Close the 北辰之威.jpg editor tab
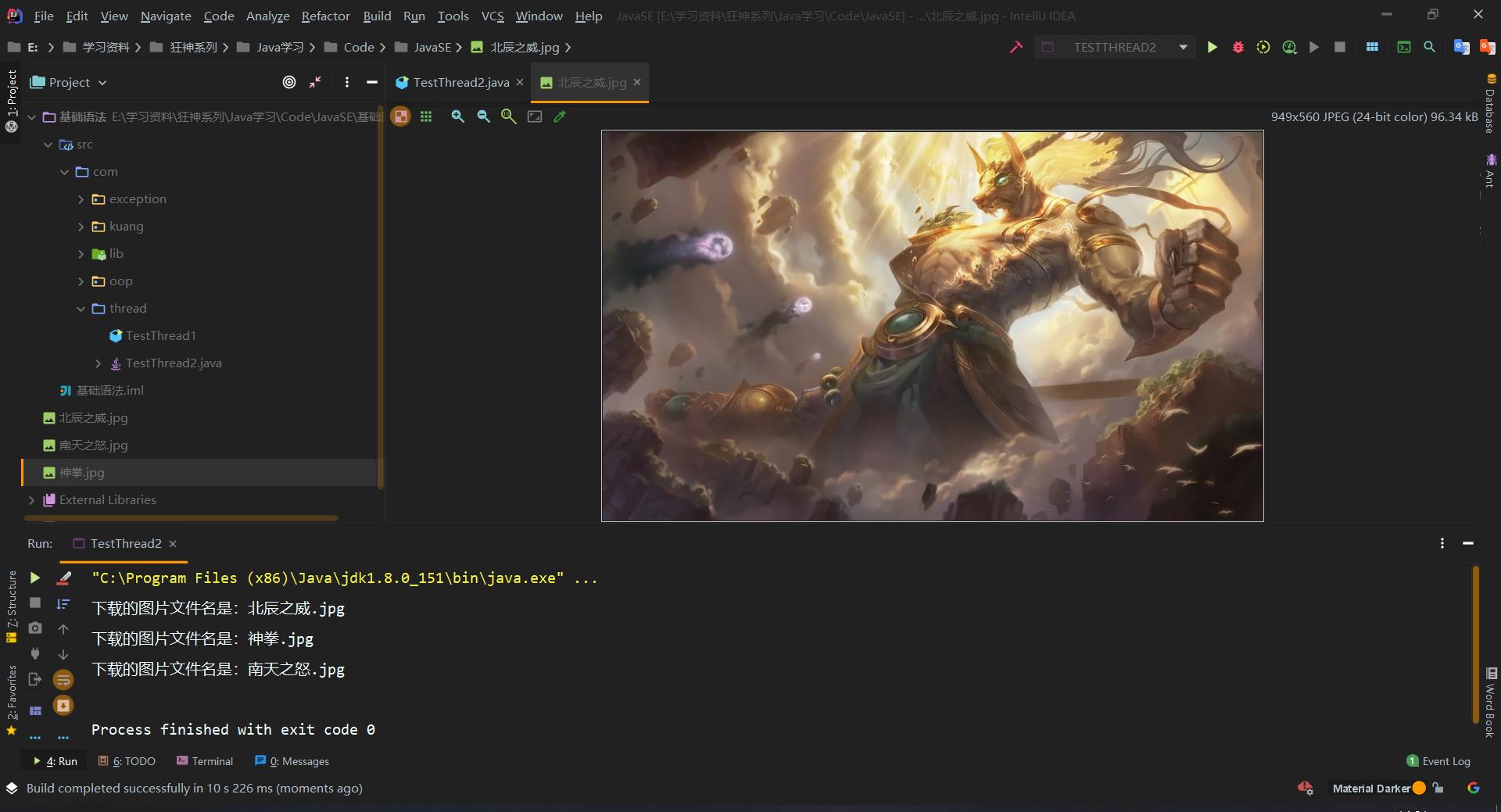Viewport: 1501px width, 812px height. click(x=637, y=82)
